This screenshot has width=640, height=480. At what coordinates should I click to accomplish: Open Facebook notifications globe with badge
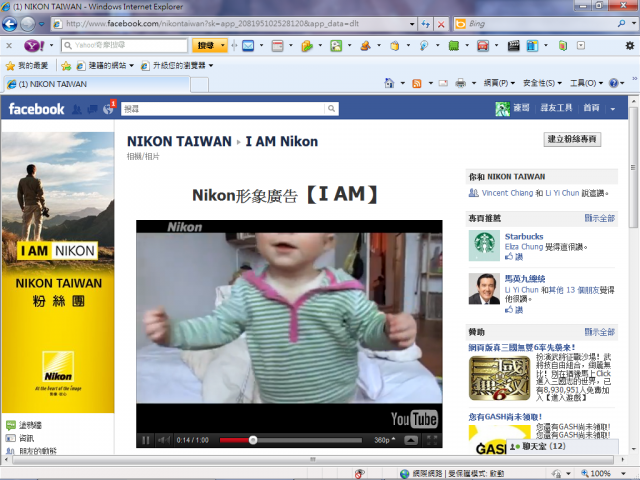109,109
